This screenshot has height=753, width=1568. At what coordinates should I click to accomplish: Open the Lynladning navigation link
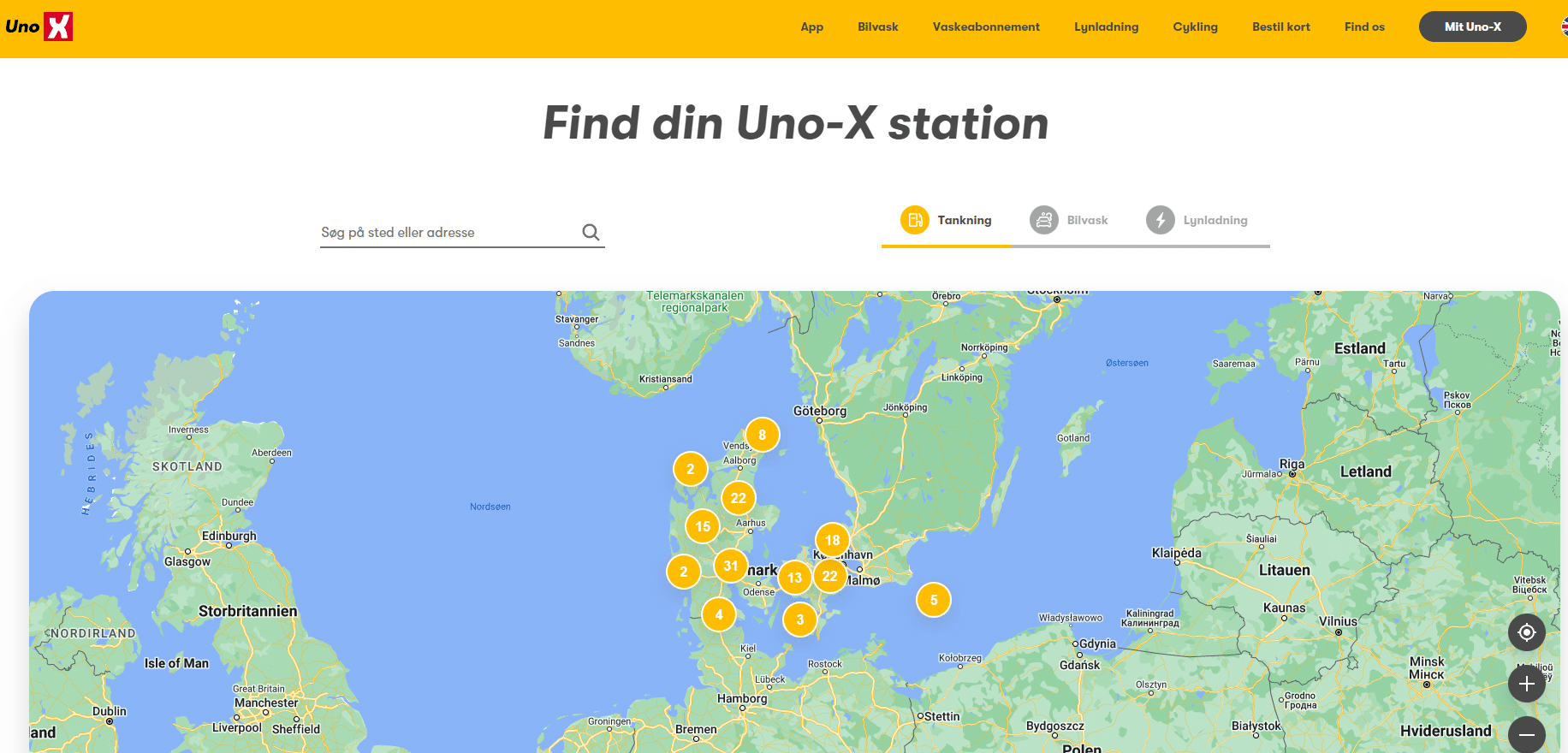[1106, 27]
